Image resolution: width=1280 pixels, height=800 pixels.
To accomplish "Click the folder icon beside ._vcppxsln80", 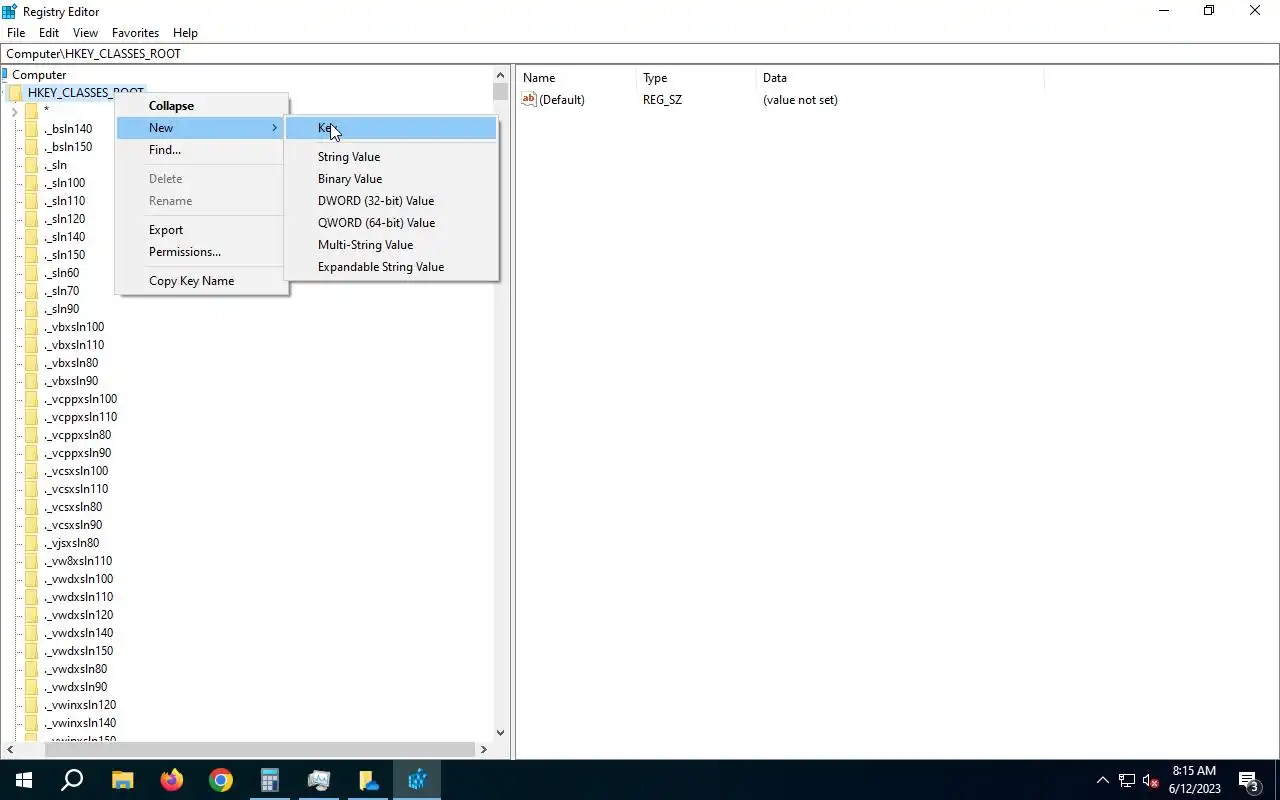I will click(32, 434).
